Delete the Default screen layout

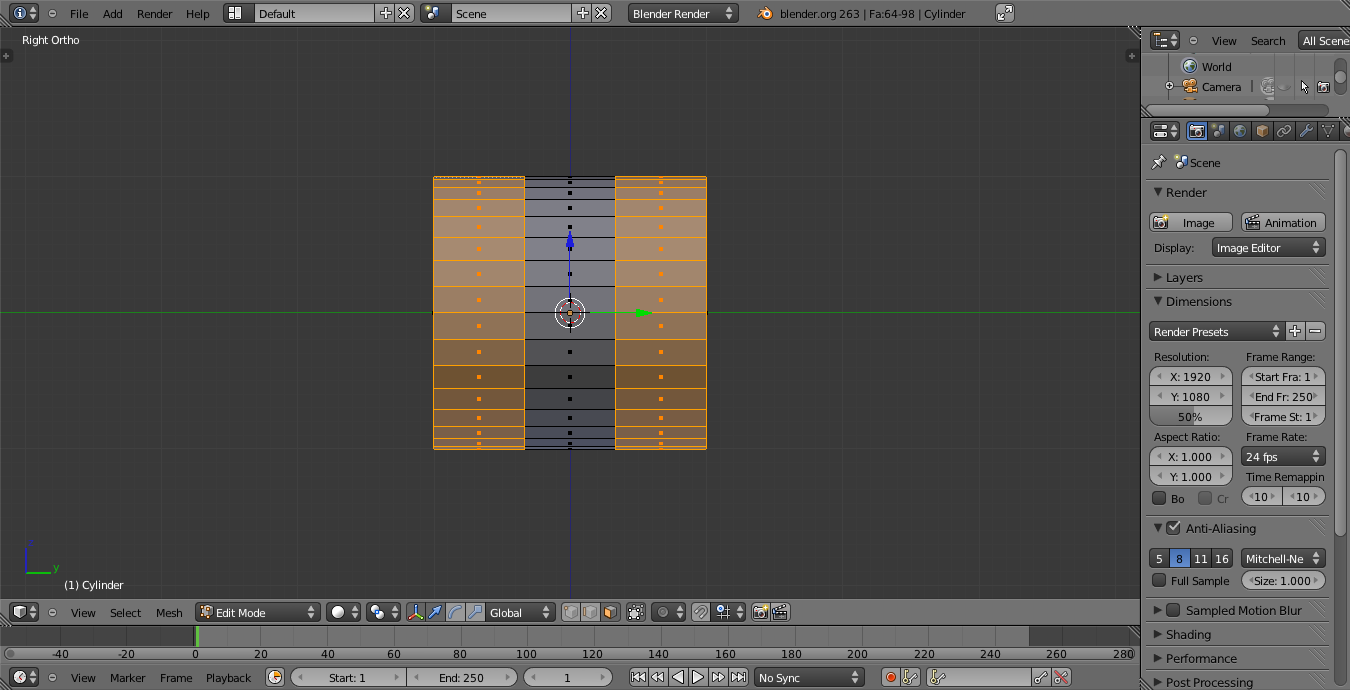point(404,13)
